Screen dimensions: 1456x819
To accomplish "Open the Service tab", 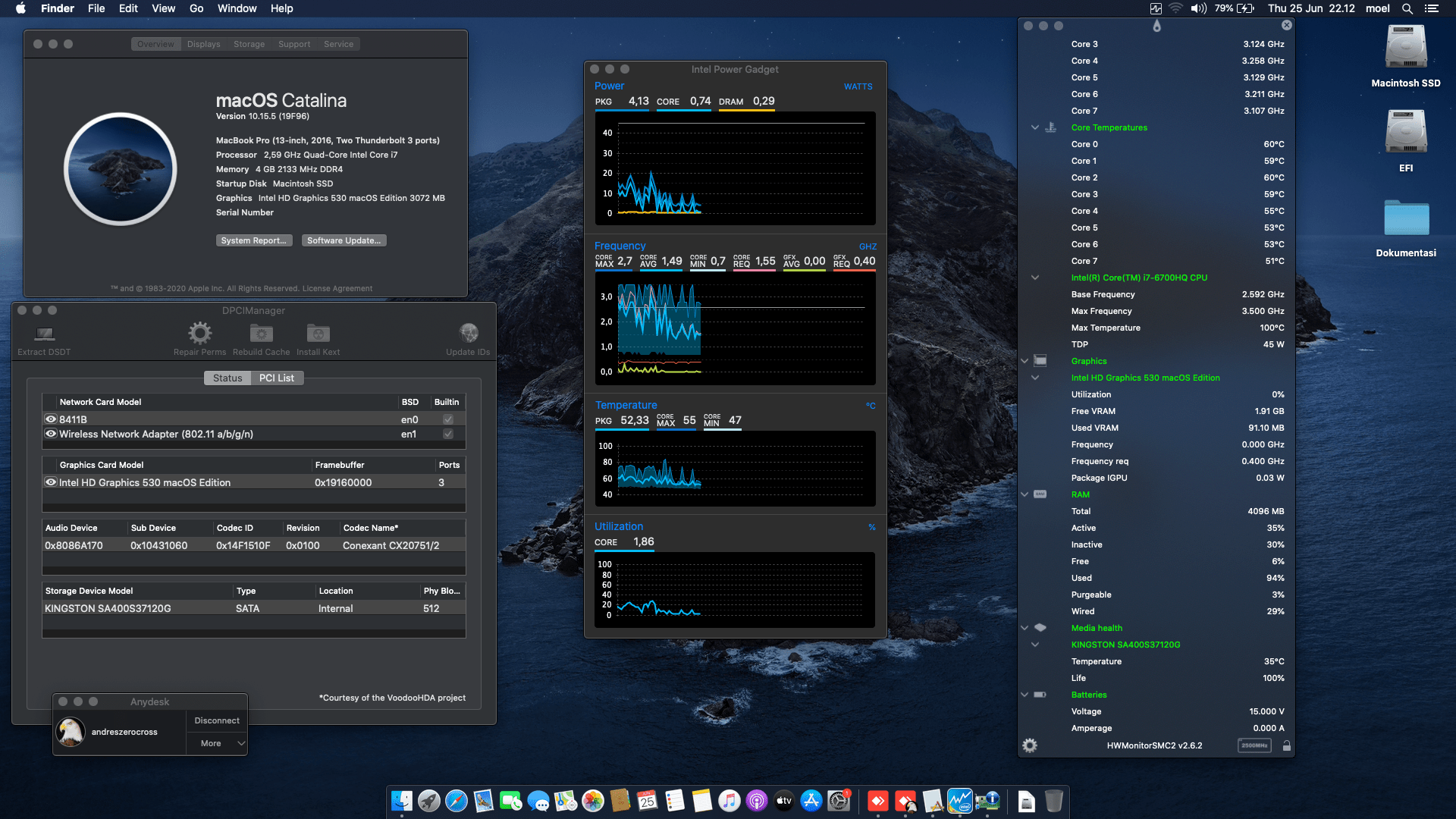I will click(x=338, y=44).
